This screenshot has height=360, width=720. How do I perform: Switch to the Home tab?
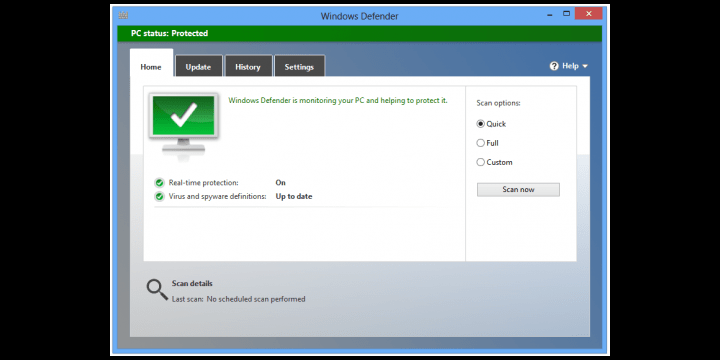pos(151,67)
